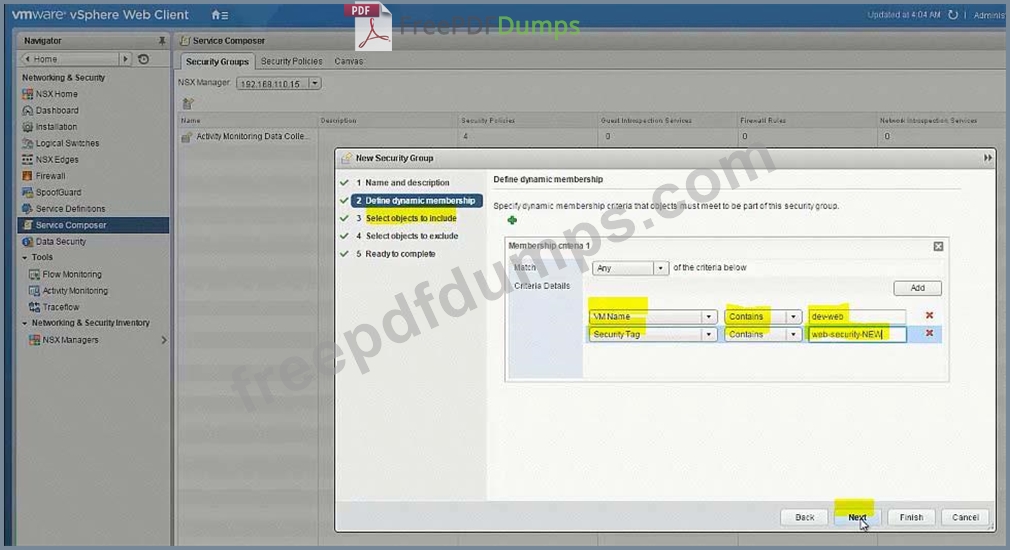Go to step 2 Define dynamic membership
The height and width of the screenshot is (550, 1010).
(416, 201)
